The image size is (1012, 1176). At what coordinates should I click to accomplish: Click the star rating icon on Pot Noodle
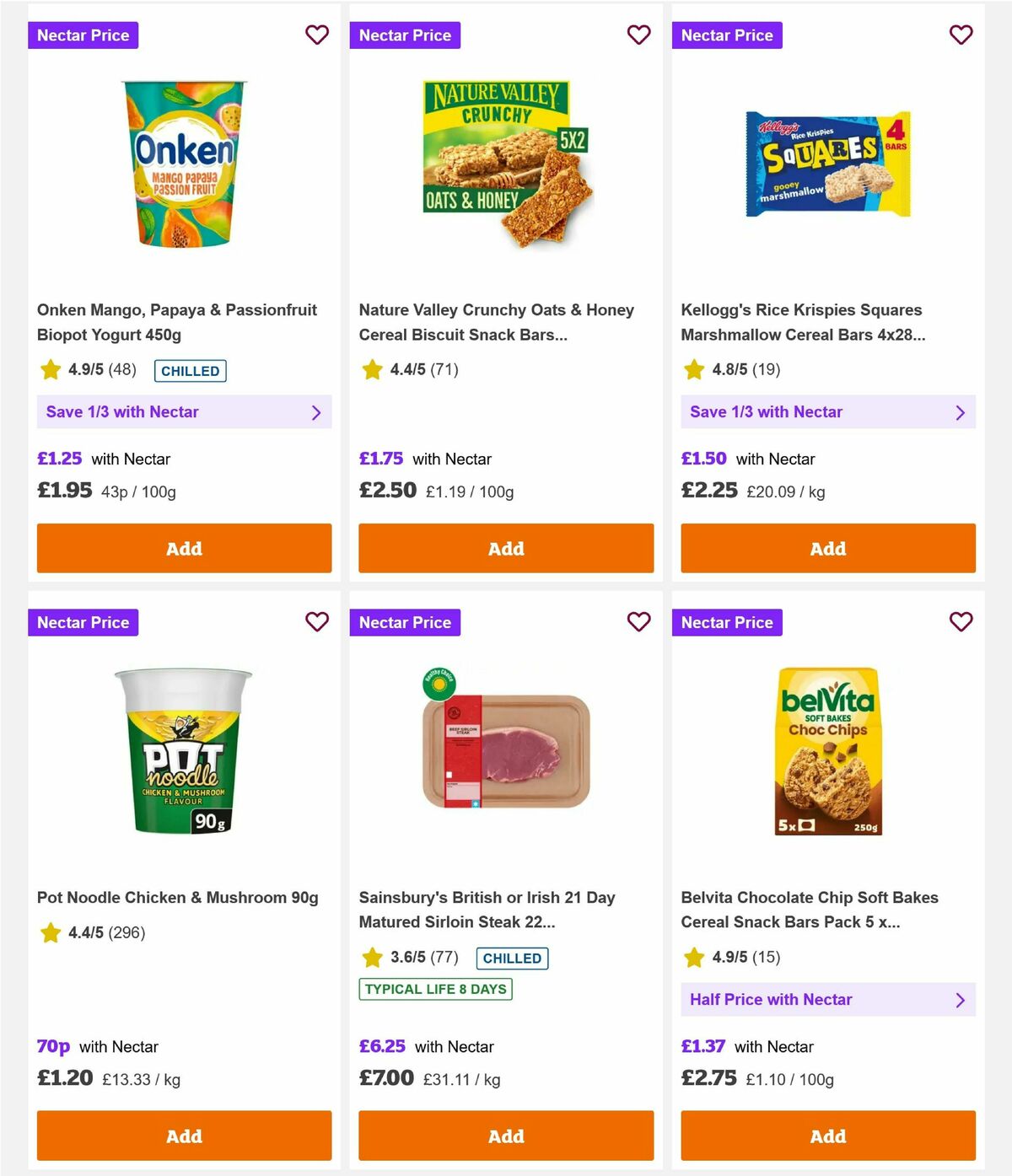coord(49,932)
